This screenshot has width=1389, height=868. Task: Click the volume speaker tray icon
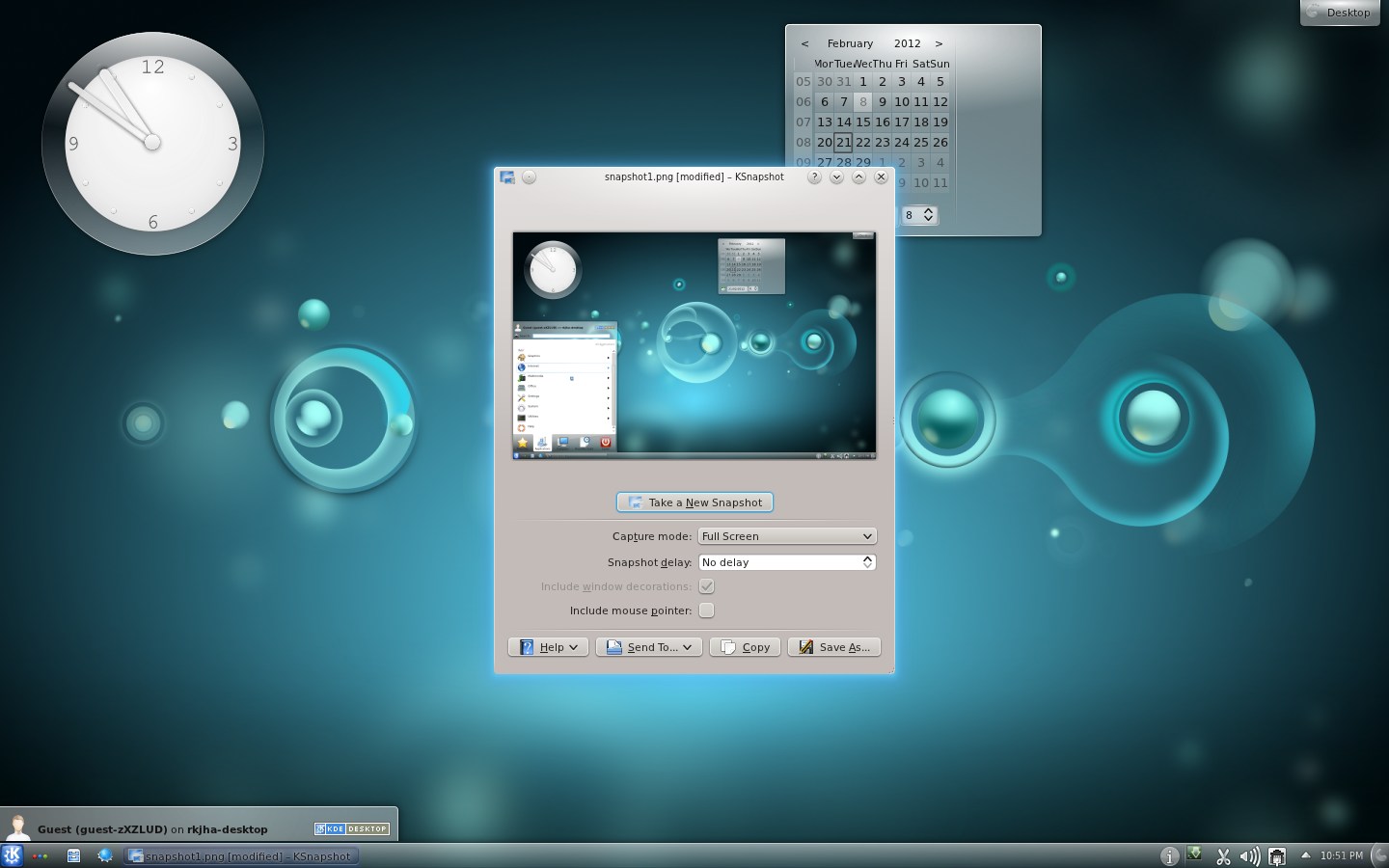click(1249, 855)
